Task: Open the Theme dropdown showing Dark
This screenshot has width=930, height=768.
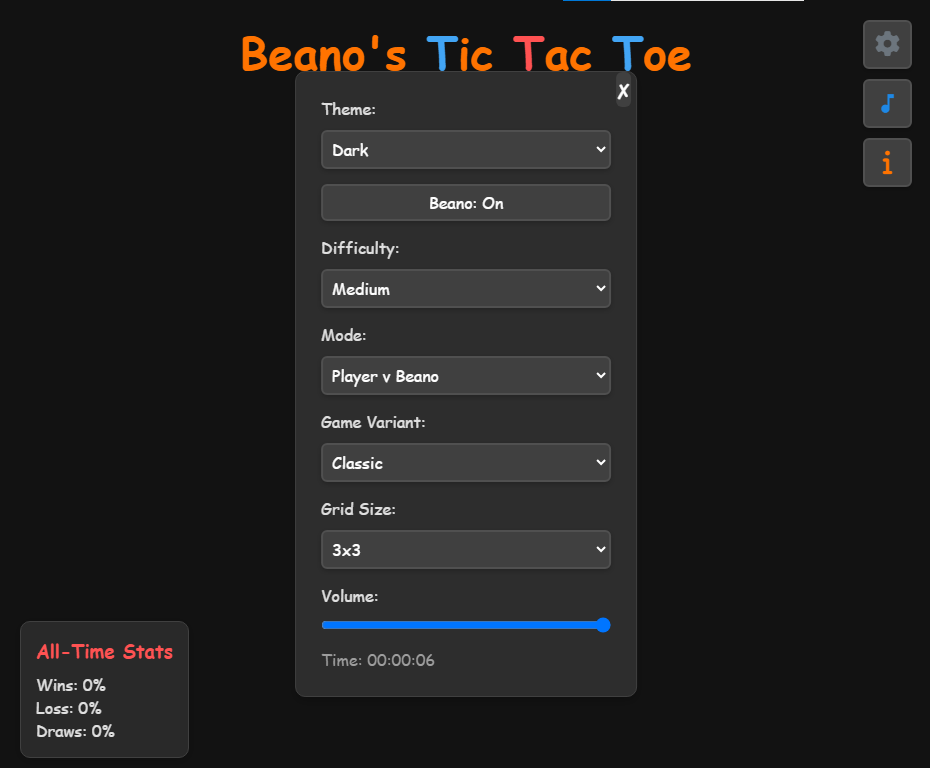Action: pyautogui.click(x=466, y=149)
